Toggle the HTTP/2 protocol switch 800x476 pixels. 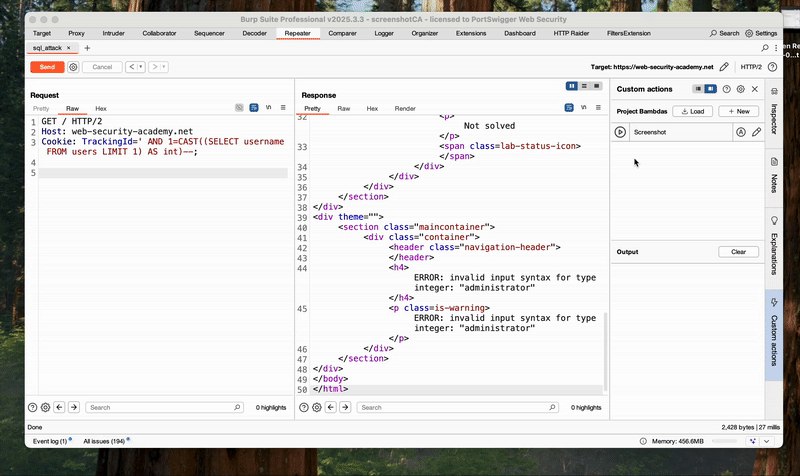(752, 67)
